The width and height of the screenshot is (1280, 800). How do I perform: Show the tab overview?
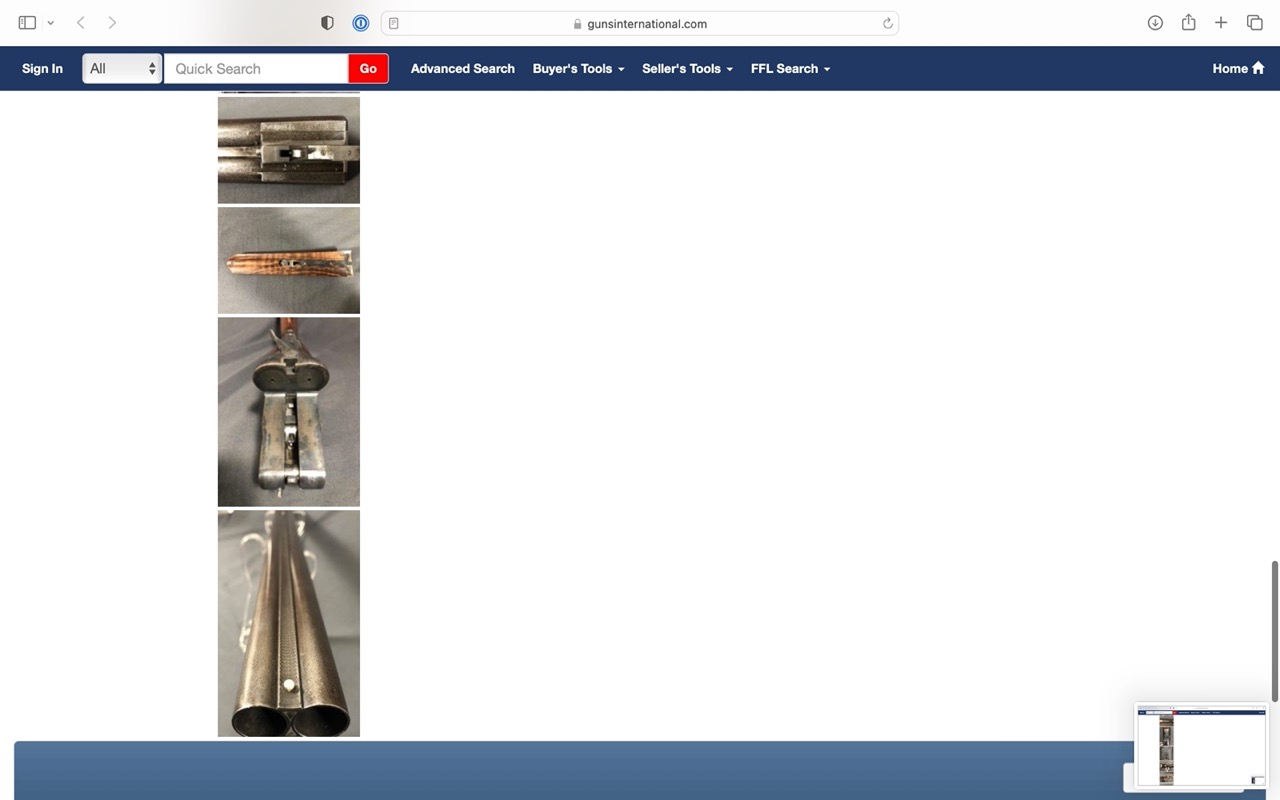1254,23
